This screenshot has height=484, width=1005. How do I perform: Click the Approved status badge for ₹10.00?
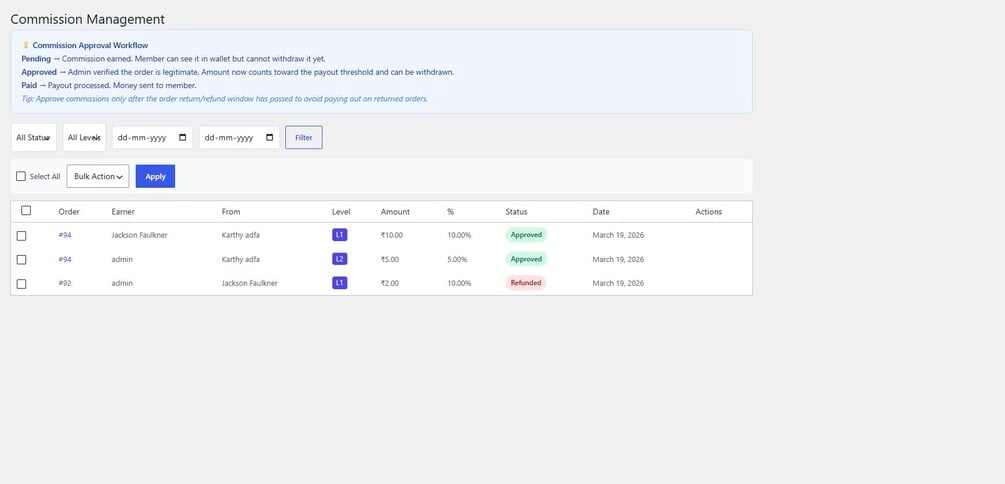click(526, 235)
